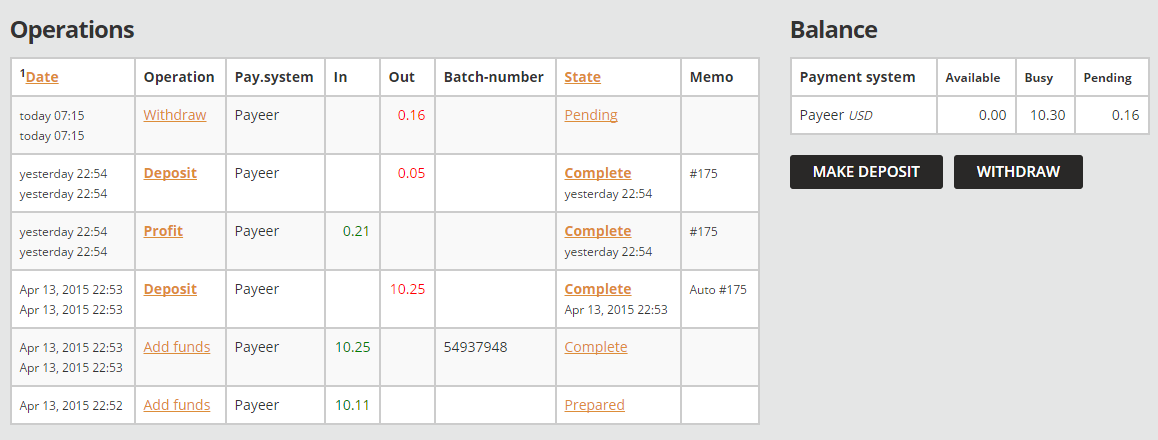
Task: Open the Add funds operation of 10.11
Action: point(177,405)
